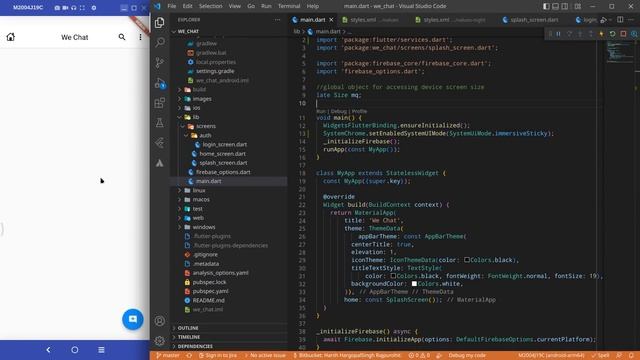640x360 pixels.
Task: Open pubspec.yaml in explorer
Action: [x=210, y=291]
